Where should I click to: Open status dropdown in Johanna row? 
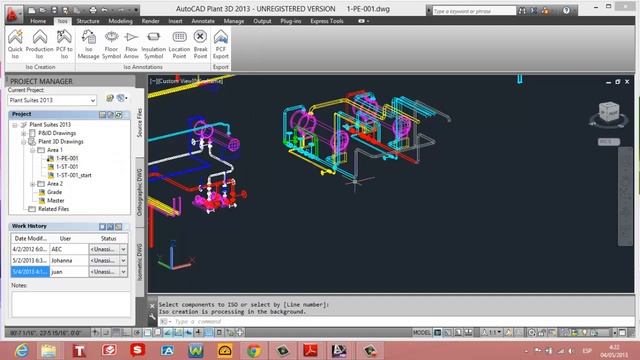pos(123,260)
